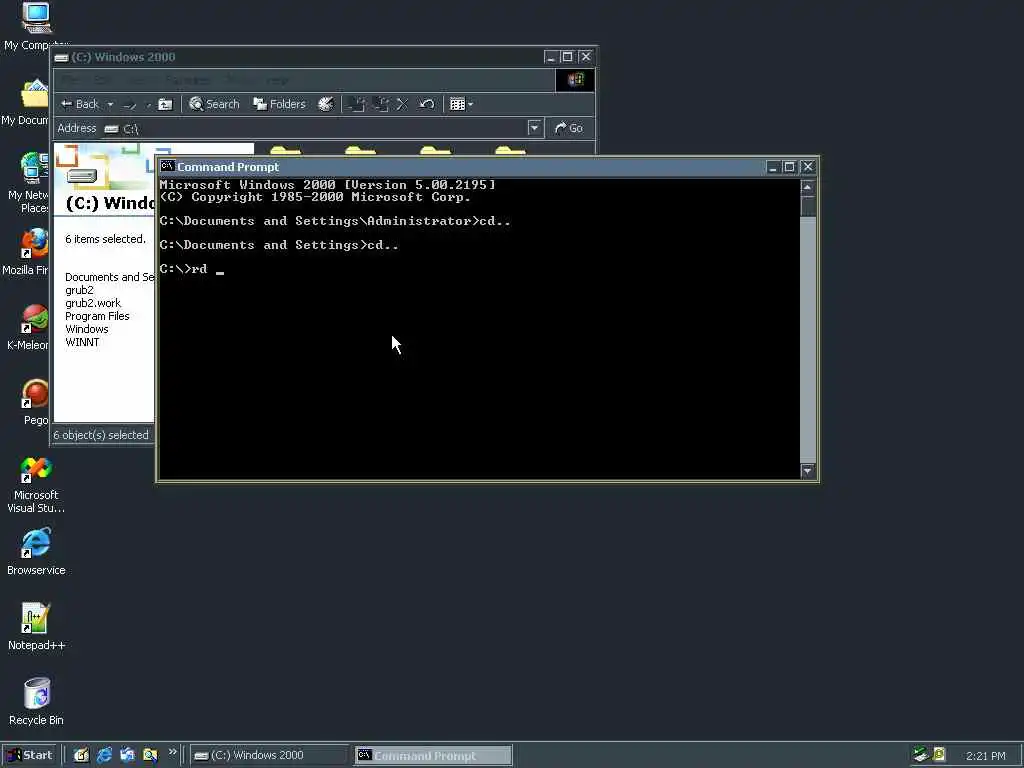Screen dimensions: 1024x768
Task: Click the Move To icon in the Explorer toolbar
Action: pyautogui.click(x=357, y=104)
